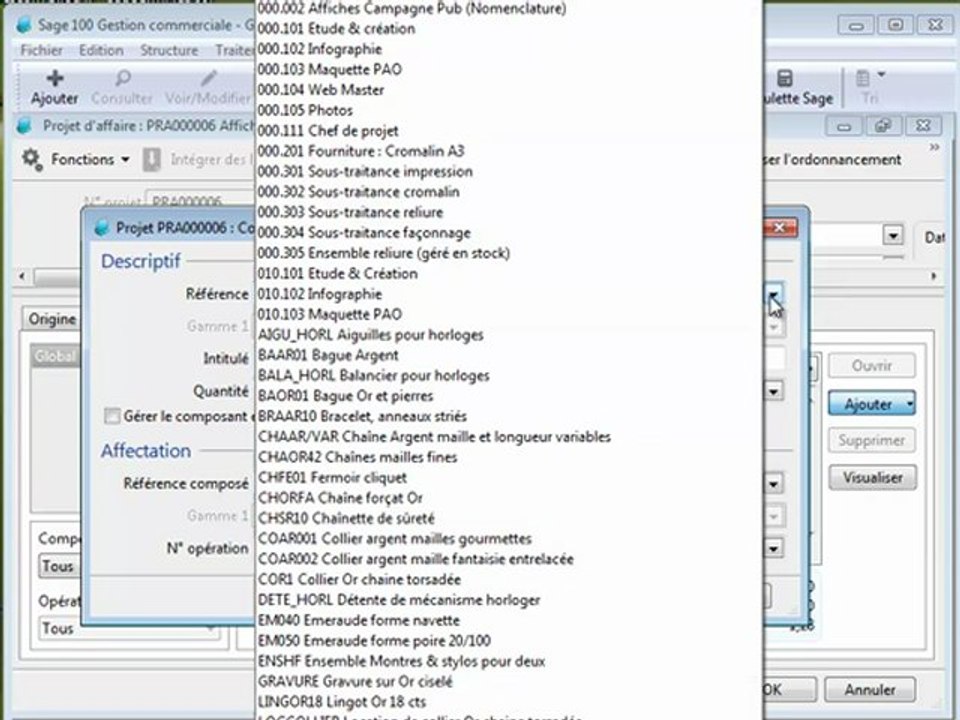Select the Global list row

55,356
